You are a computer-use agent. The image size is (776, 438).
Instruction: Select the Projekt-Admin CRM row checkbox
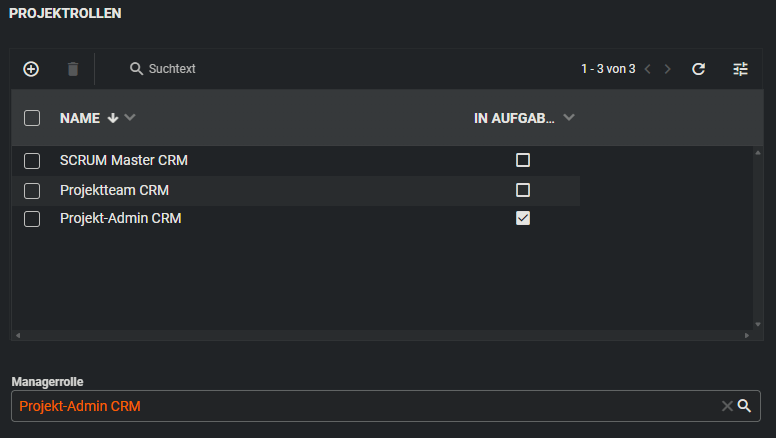tap(32, 219)
